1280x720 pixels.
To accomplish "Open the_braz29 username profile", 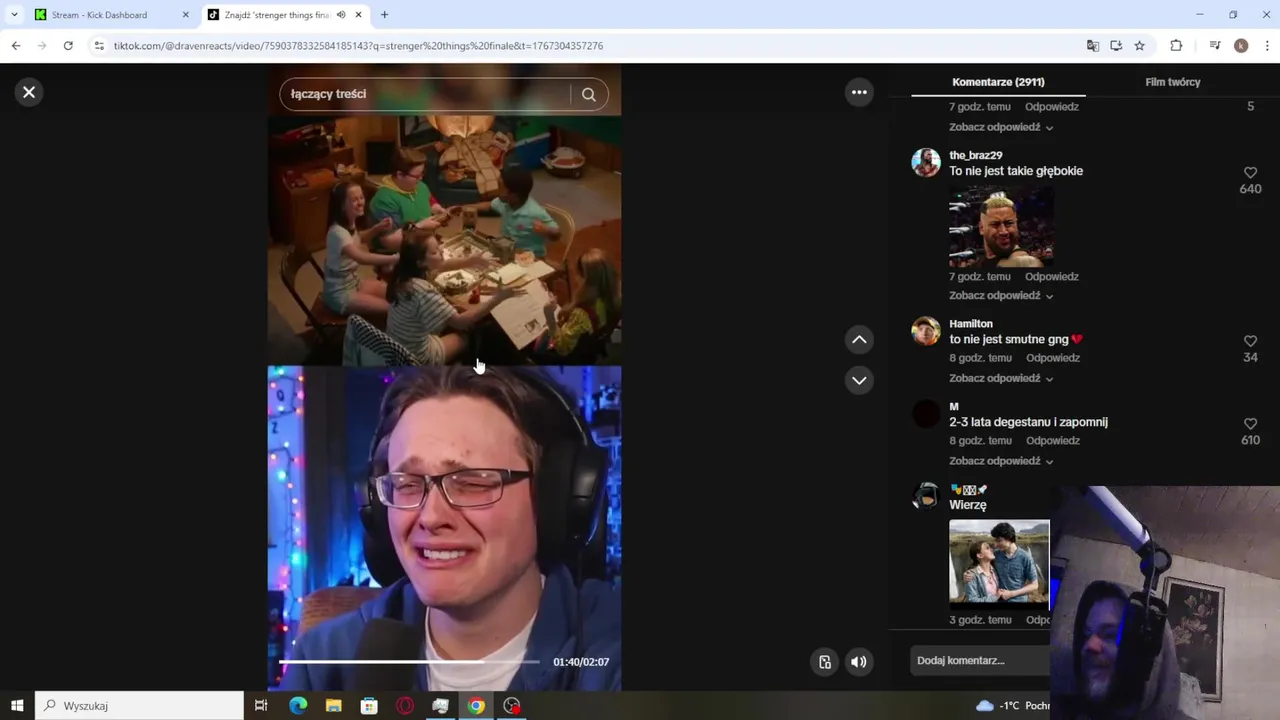I will tap(975, 156).
